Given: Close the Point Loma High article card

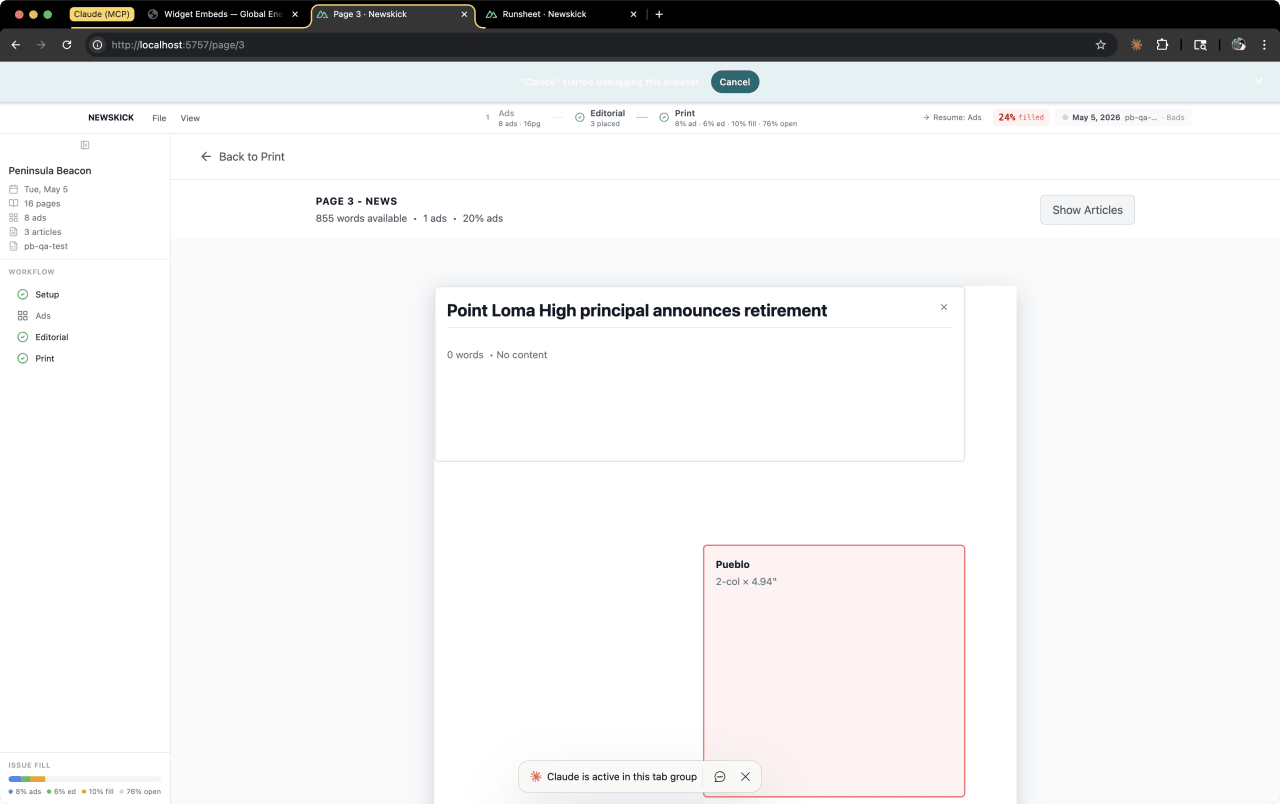Looking at the screenshot, I should [x=943, y=307].
